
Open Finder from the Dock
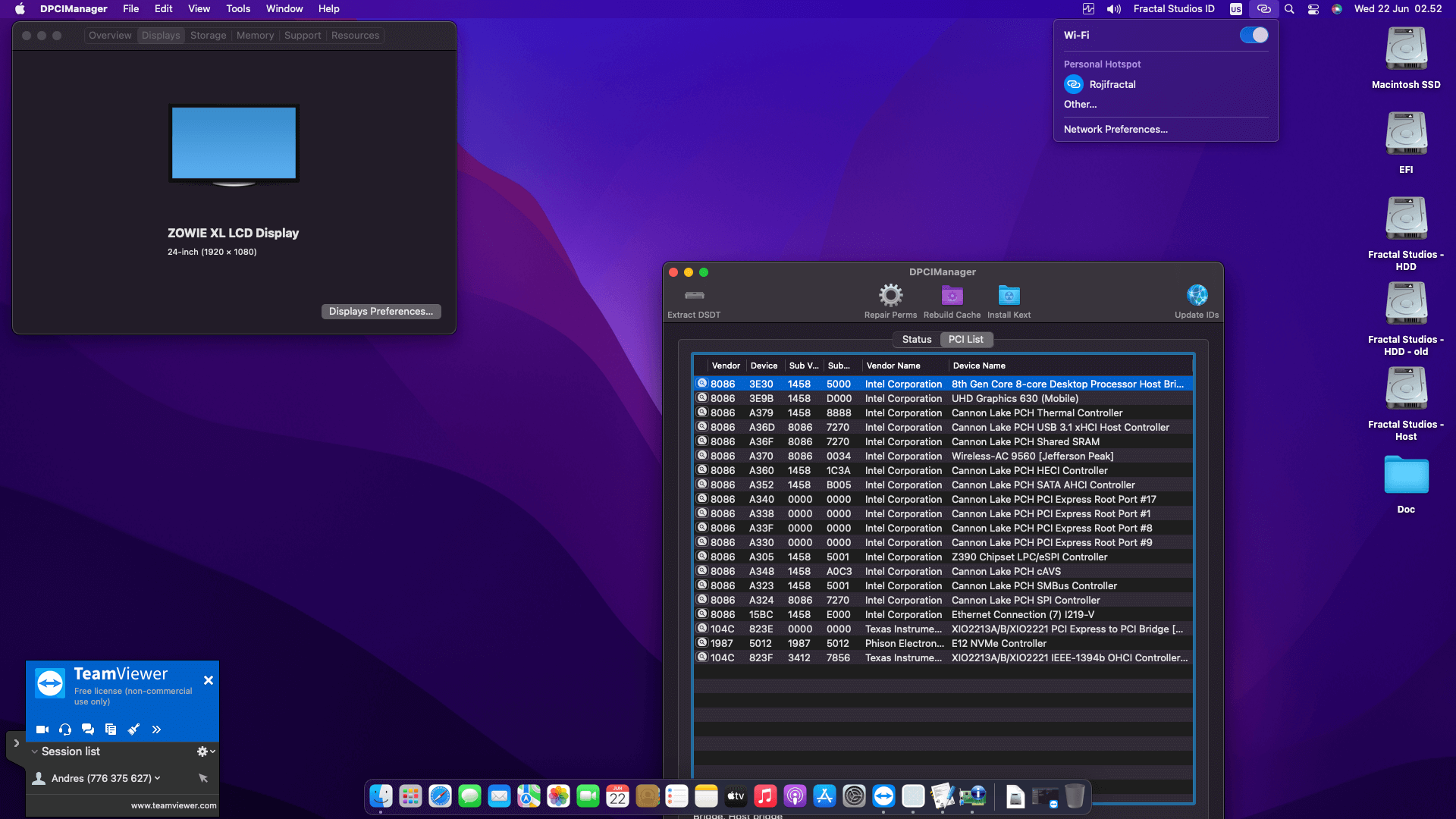click(x=381, y=796)
